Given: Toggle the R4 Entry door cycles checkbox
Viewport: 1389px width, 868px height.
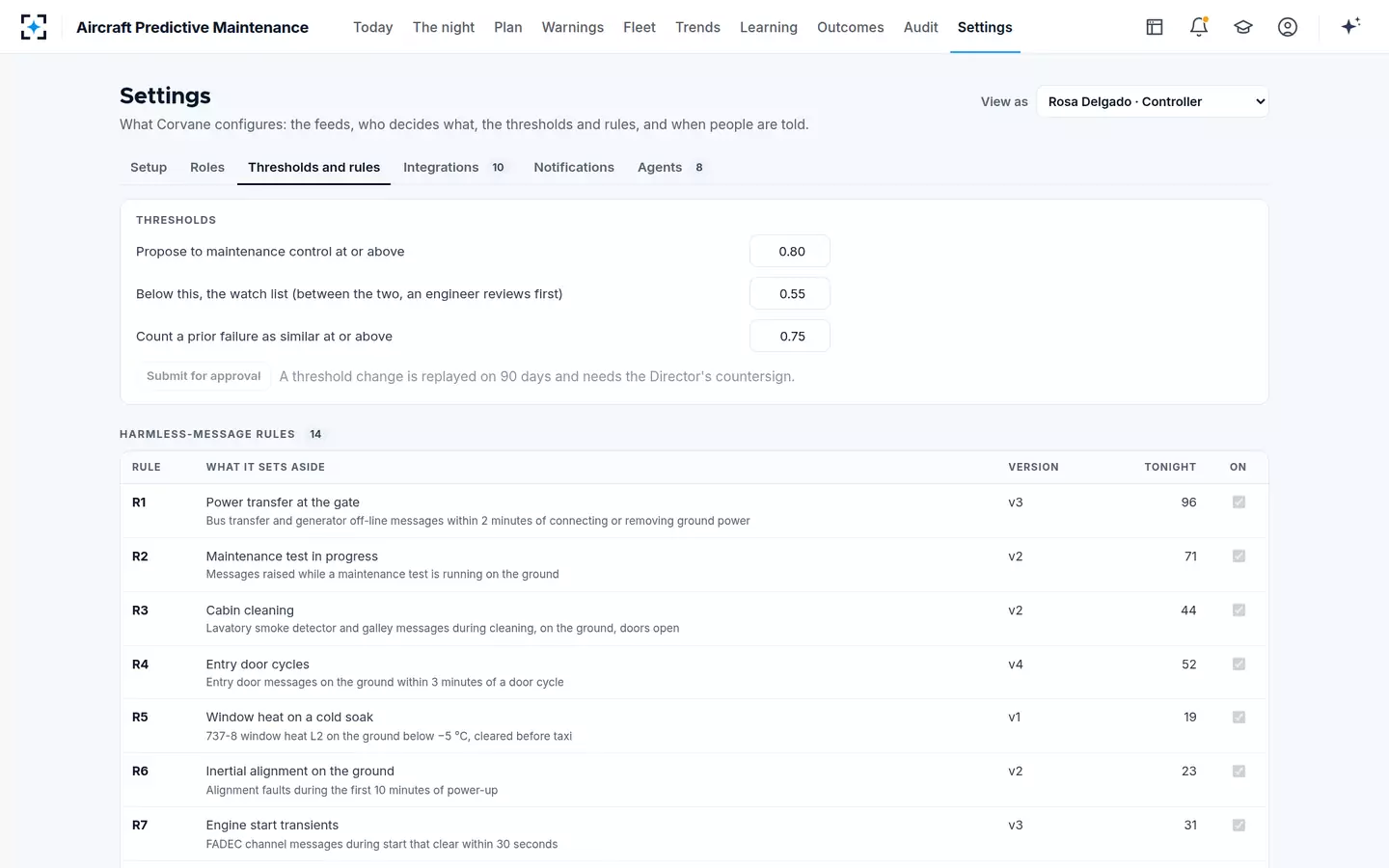Looking at the screenshot, I should (x=1239, y=665).
